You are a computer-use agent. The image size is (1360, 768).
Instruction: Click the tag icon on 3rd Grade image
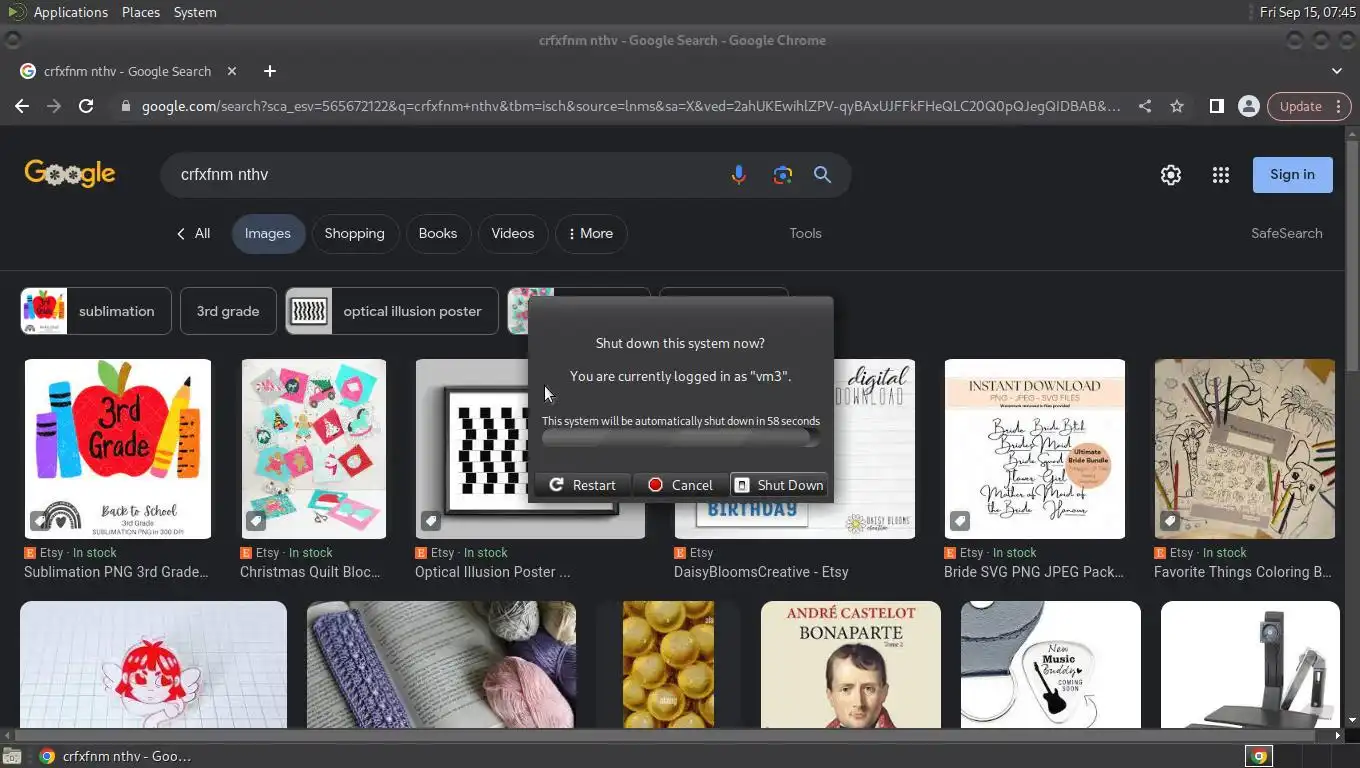click(x=39, y=521)
